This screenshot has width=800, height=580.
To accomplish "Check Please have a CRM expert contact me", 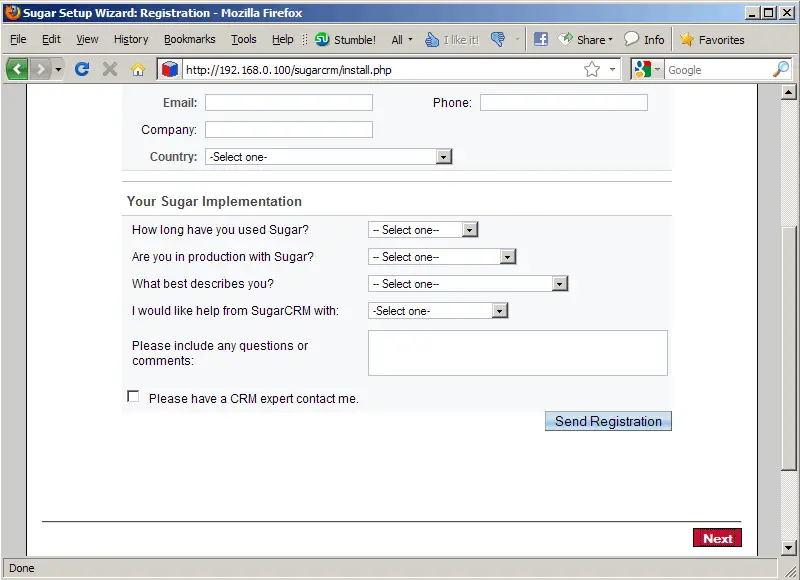I will pos(133,396).
